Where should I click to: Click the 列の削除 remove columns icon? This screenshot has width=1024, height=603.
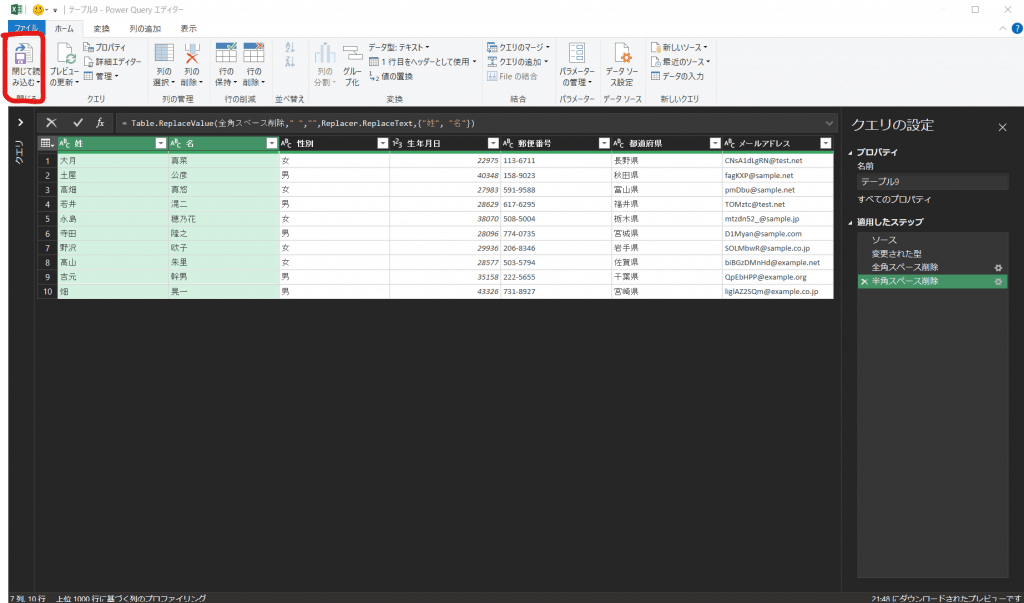192,56
